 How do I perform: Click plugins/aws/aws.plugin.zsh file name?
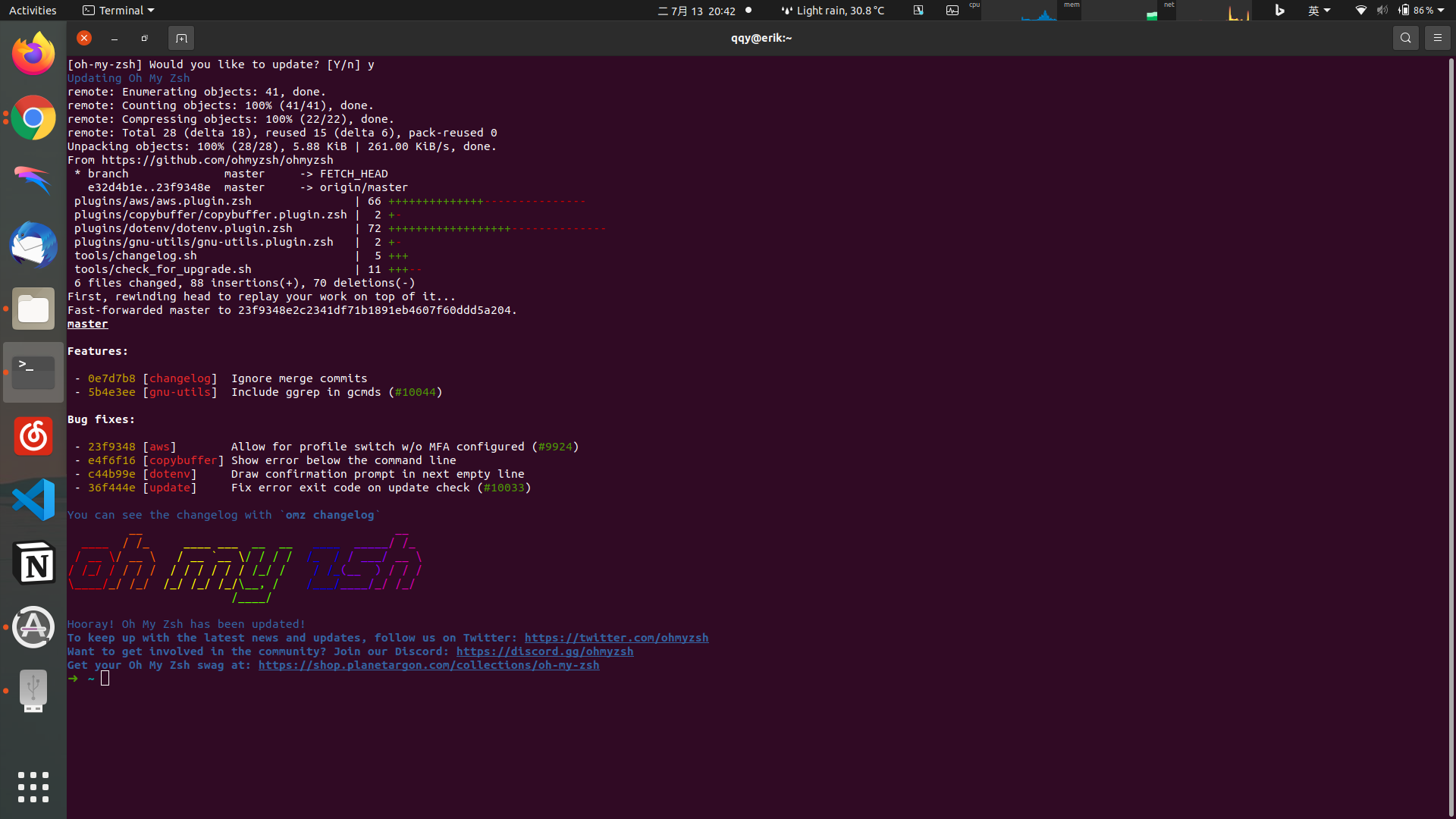click(162, 201)
